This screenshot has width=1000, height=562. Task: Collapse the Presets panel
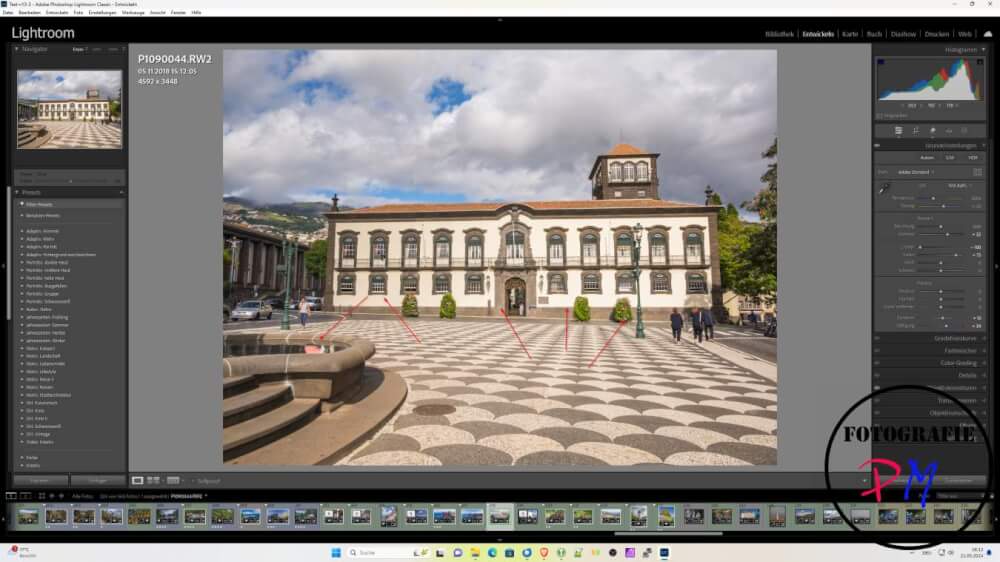17,192
